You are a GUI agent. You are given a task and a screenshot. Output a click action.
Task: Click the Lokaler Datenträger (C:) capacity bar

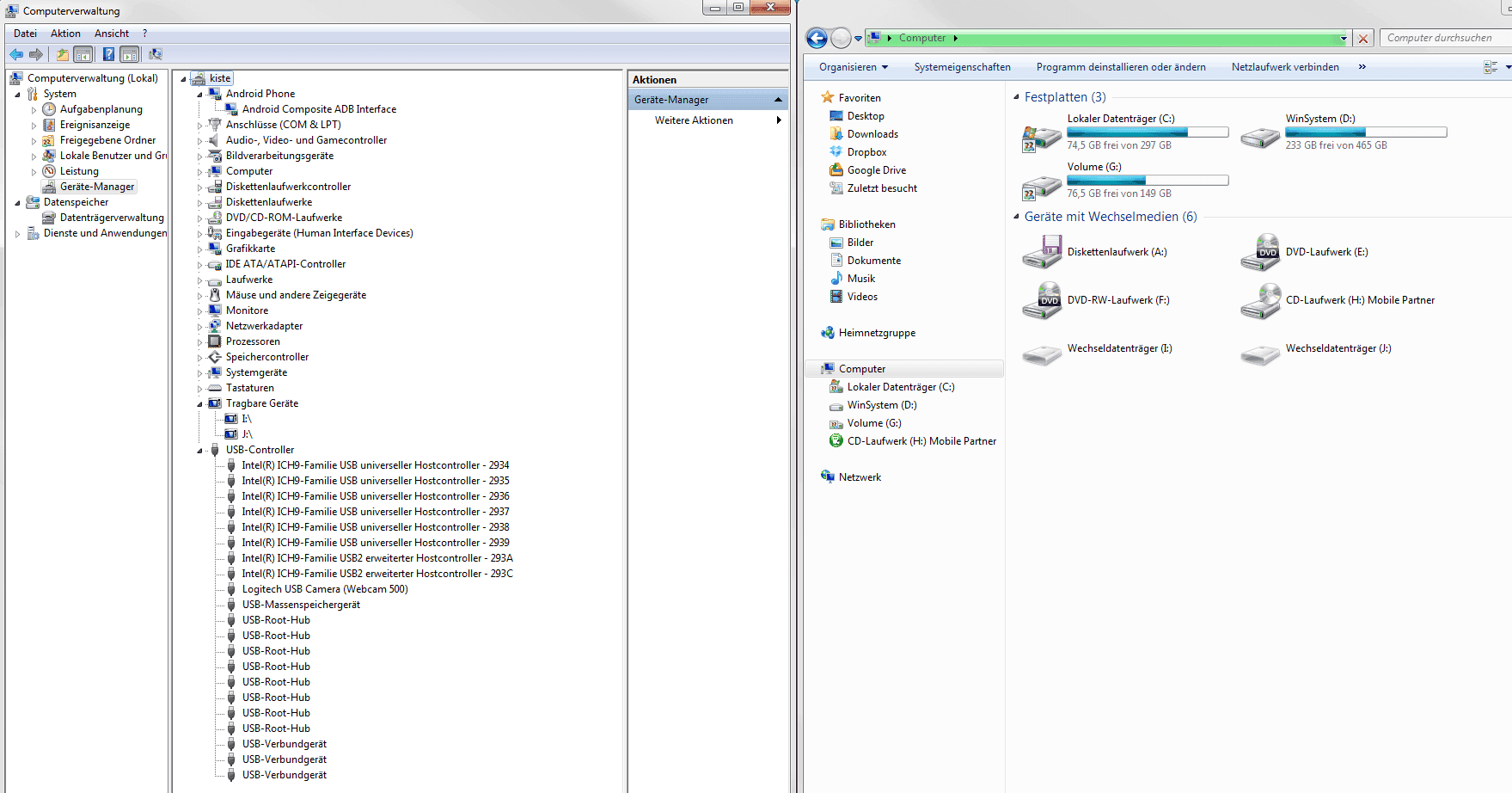[x=1148, y=132]
